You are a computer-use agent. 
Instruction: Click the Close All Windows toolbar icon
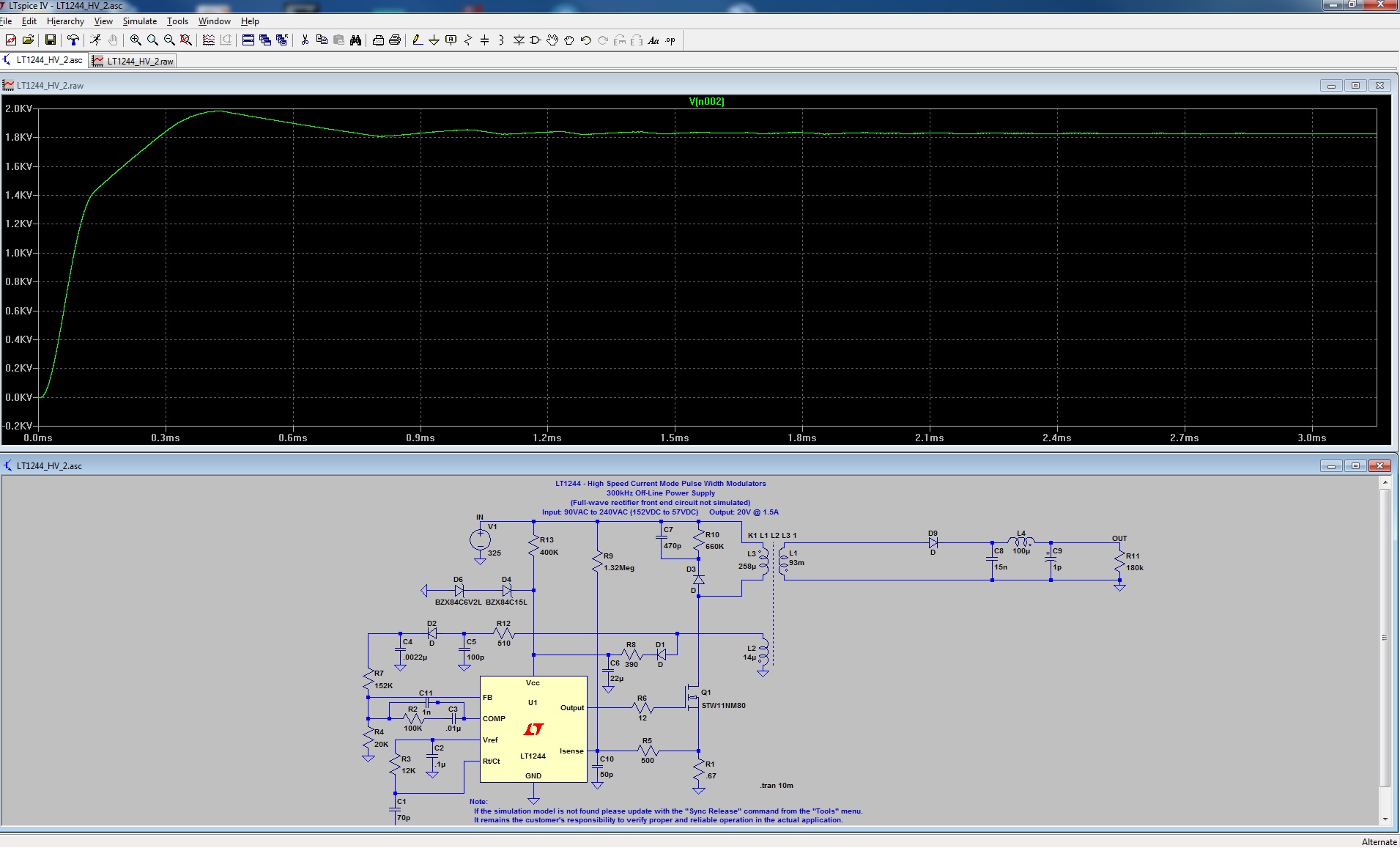(x=282, y=40)
